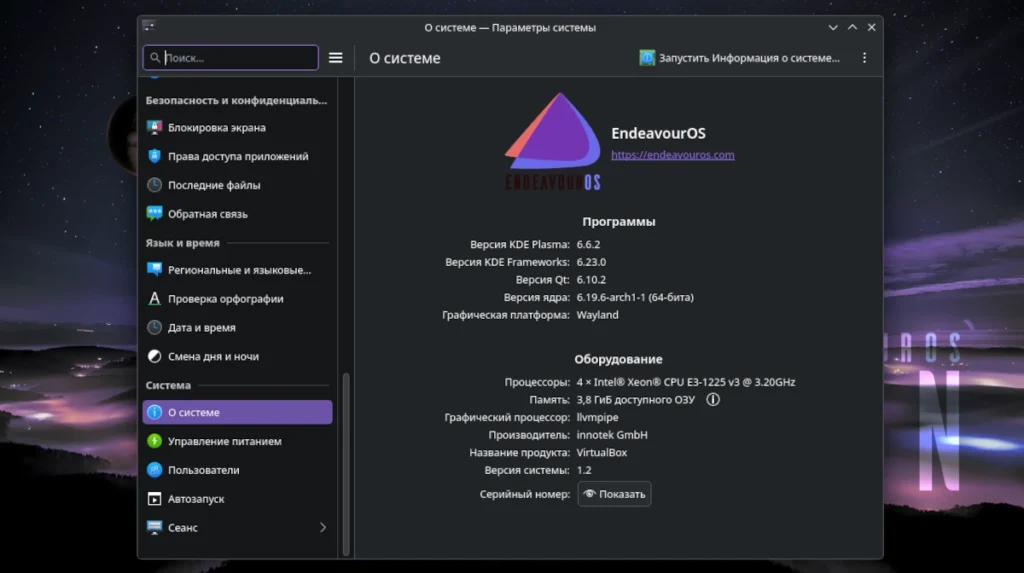
Task: Open the Автозапуск play-box icon
Action: (154, 499)
